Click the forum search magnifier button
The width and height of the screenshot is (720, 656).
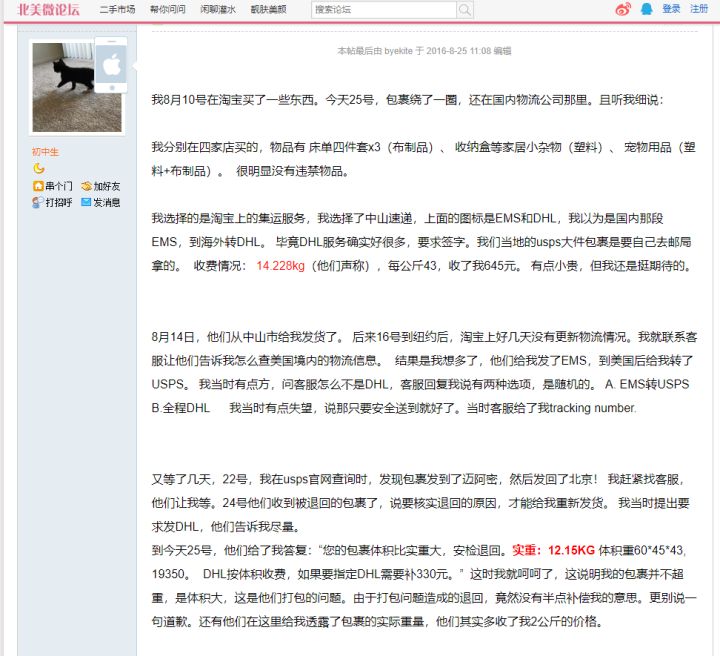[465, 10]
